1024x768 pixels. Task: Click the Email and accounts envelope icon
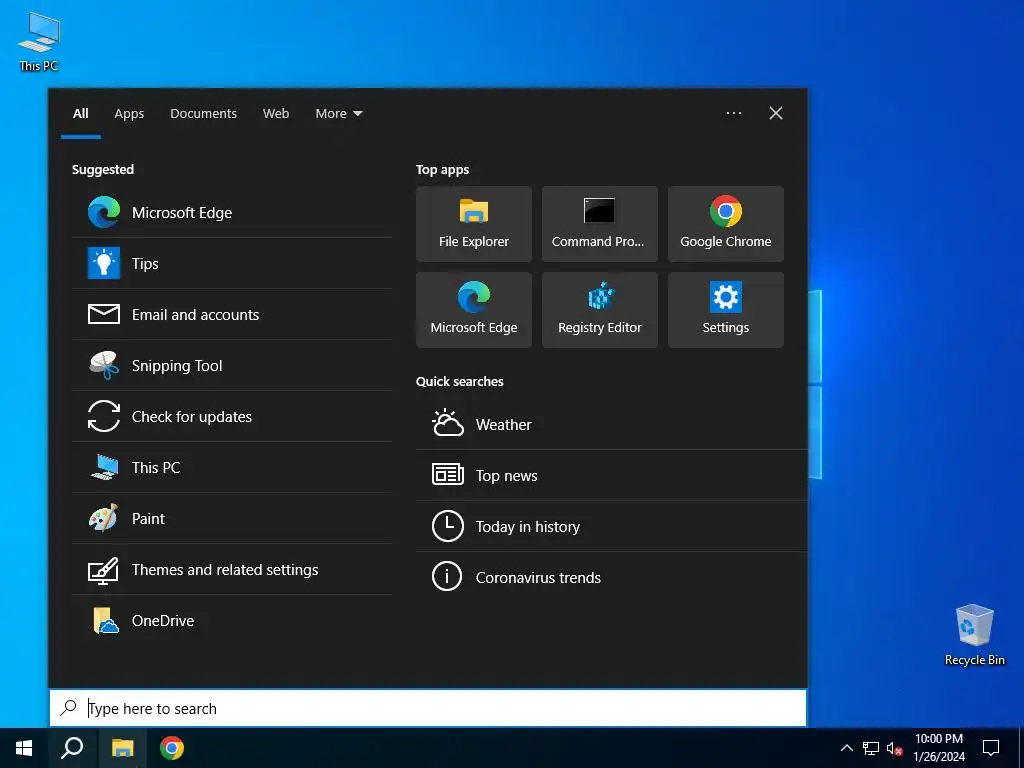pos(104,314)
